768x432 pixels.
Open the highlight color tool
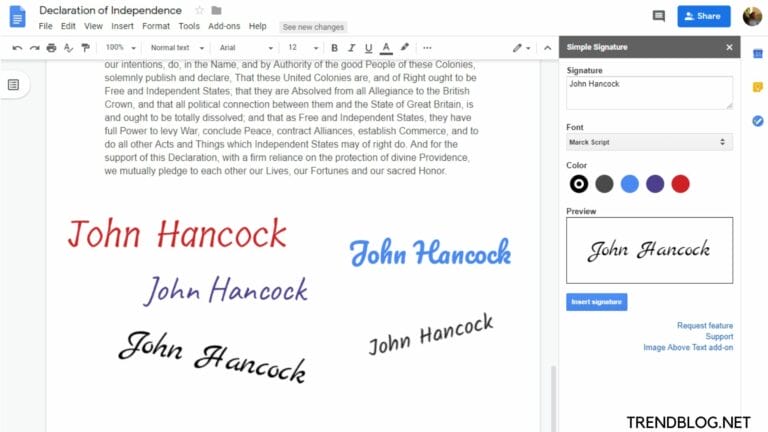[404, 47]
